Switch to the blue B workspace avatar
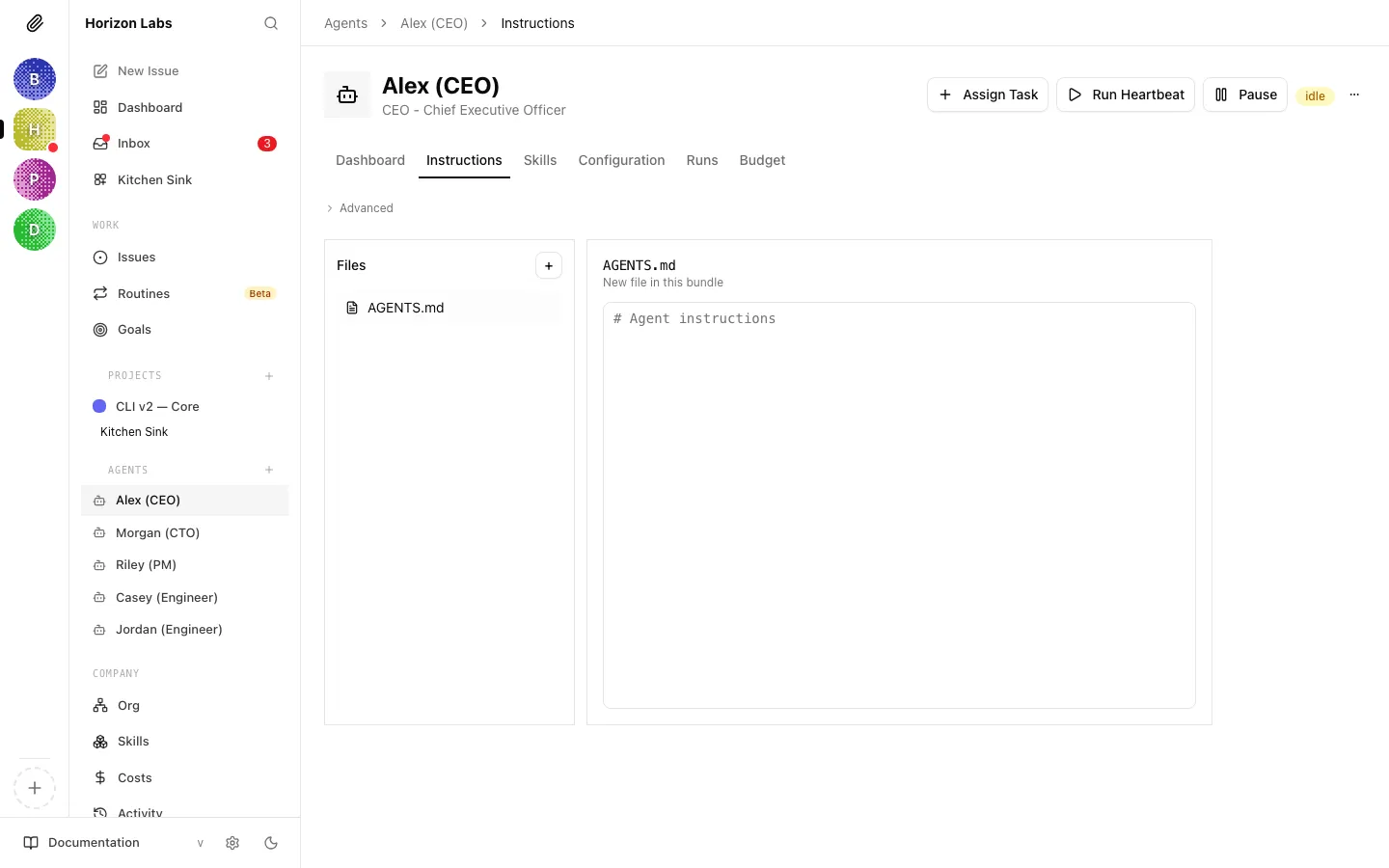The height and width of the screenshot is (868, 1389). [x=35, y=79]
